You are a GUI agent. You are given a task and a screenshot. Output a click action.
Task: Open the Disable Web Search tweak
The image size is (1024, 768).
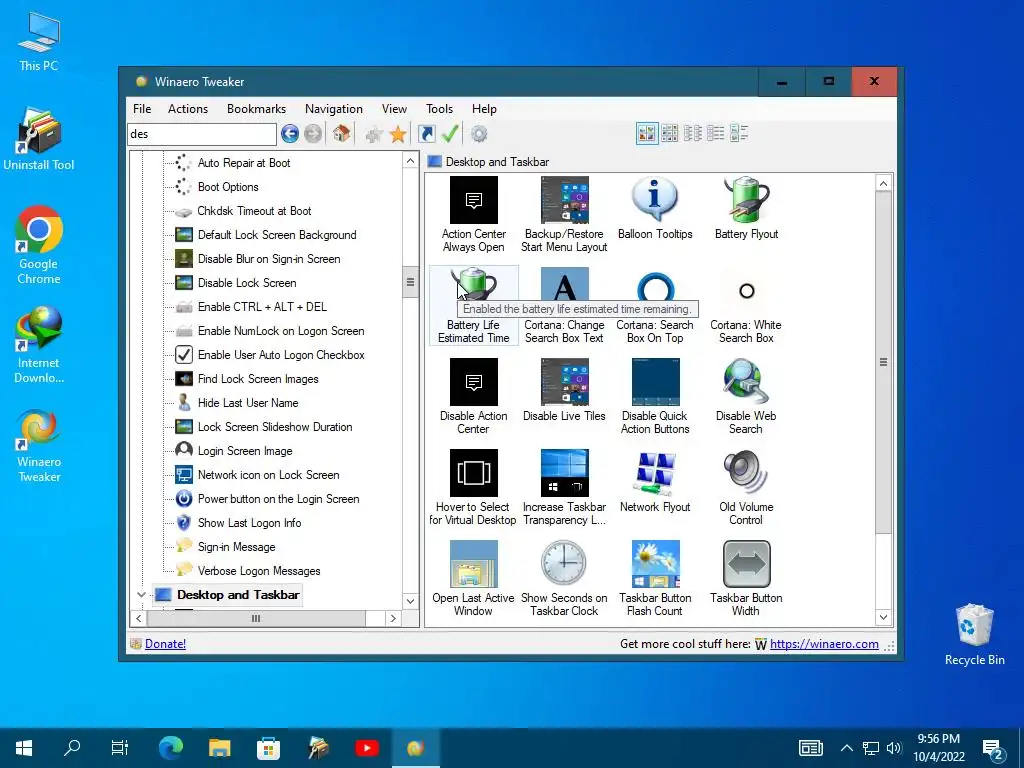tap(746, 396)
